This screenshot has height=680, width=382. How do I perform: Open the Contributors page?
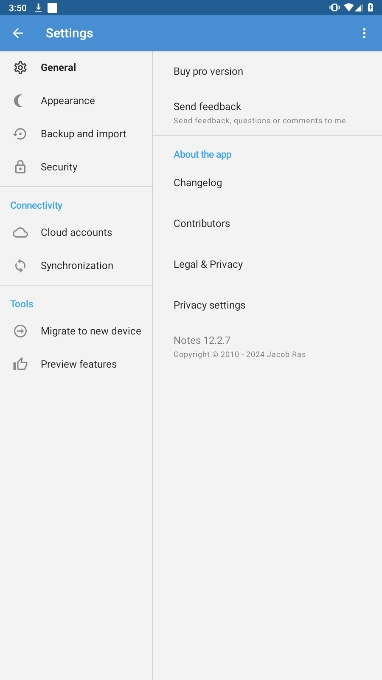click(x=268, y=224)
